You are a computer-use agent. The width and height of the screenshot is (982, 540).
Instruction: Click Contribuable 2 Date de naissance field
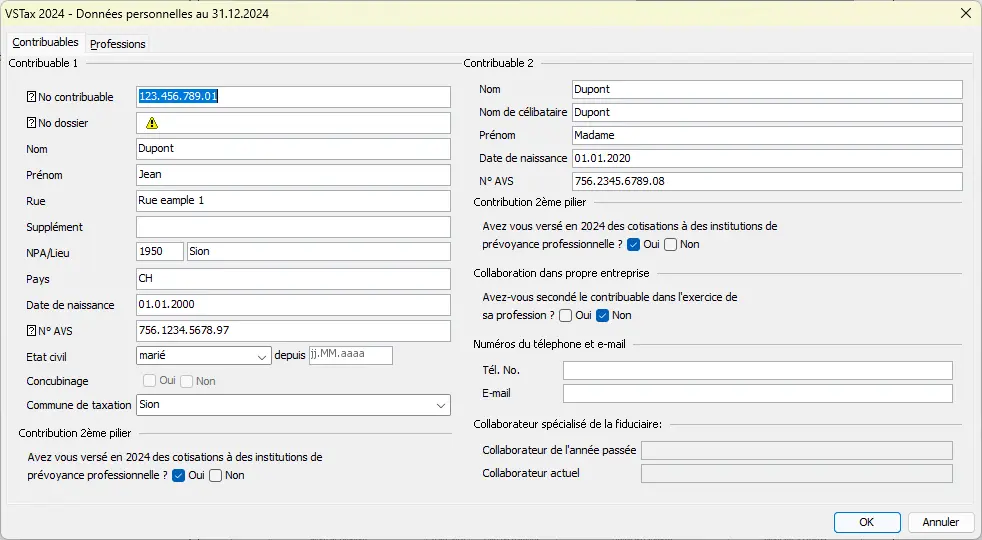767,158
